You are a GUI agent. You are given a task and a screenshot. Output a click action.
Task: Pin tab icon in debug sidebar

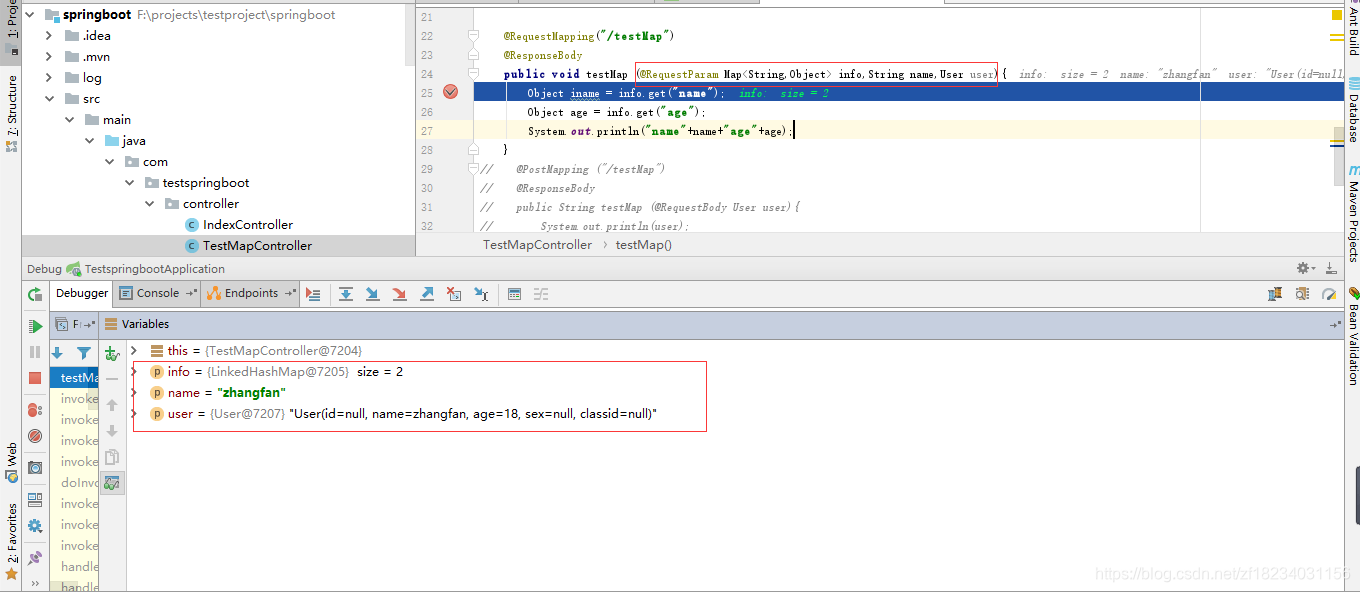pyautogui.click(x=35, y=557)
